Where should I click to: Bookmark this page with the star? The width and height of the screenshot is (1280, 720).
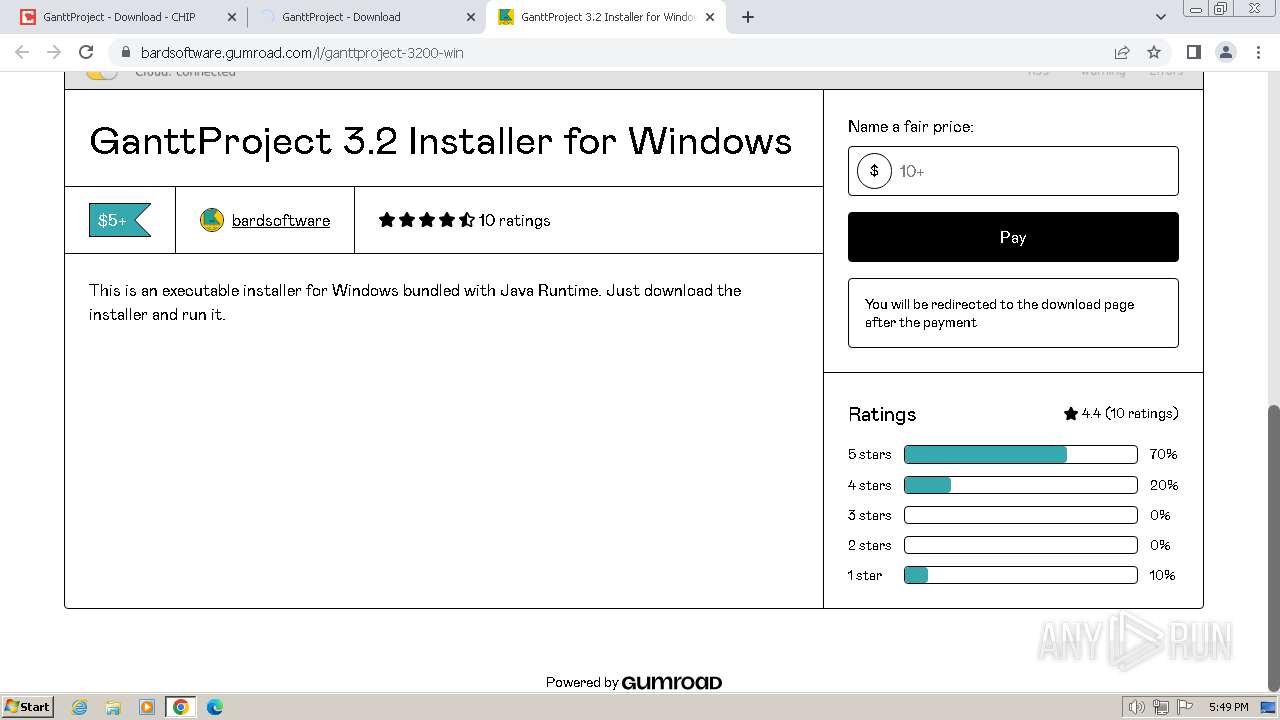1154,52
